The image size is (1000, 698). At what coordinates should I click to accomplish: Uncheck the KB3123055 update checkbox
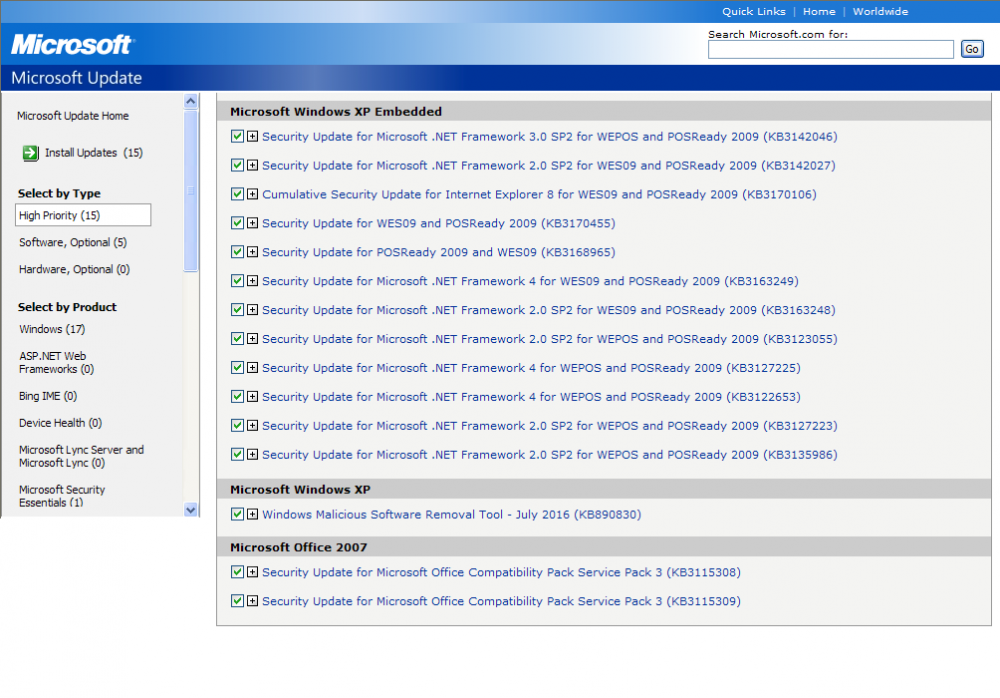[x=237, y=339]
